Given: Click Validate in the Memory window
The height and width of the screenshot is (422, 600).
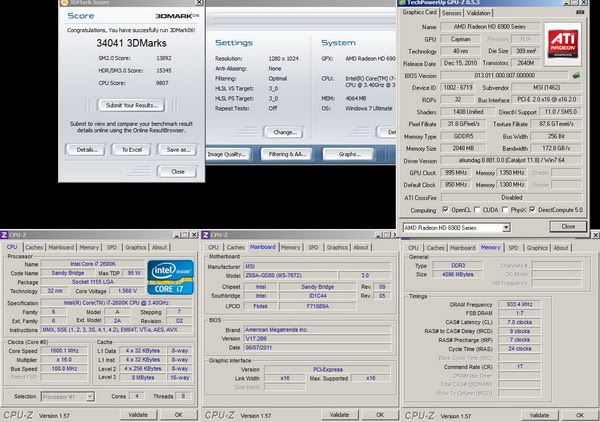Looking at the screenshot, I should point(539,415).
